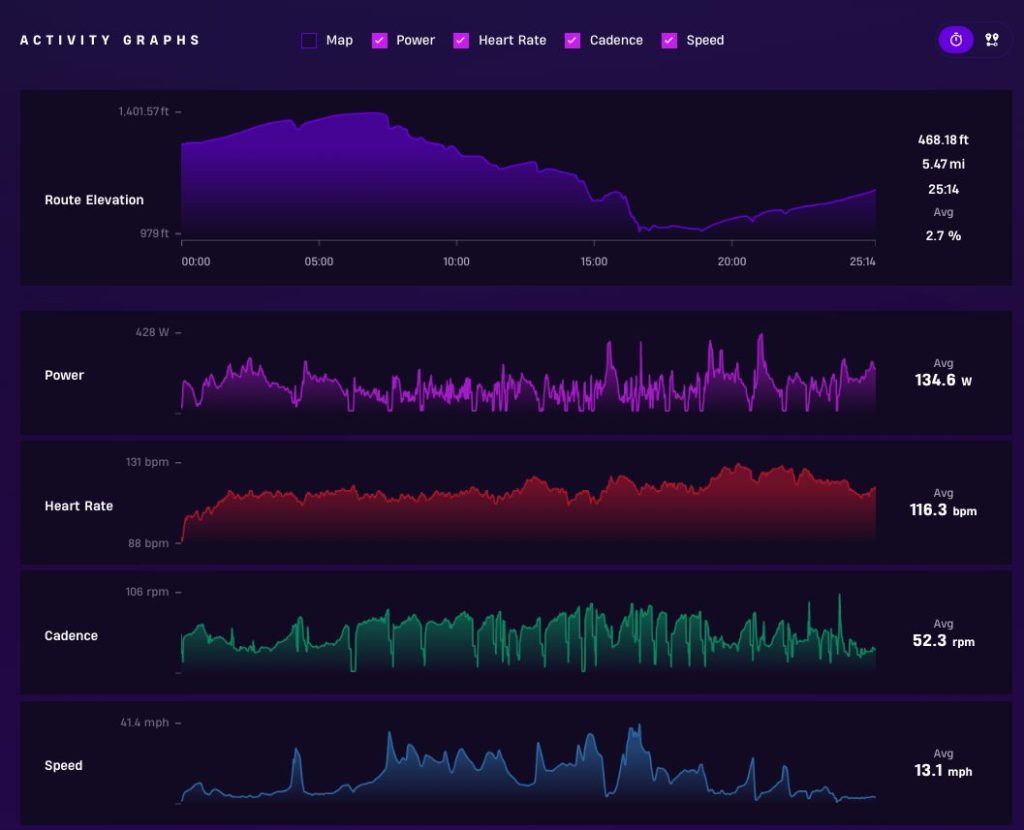Click the 41.4 mph axis maximum
This screenshot has height=830, width=1024.
(x=144, y=723)
